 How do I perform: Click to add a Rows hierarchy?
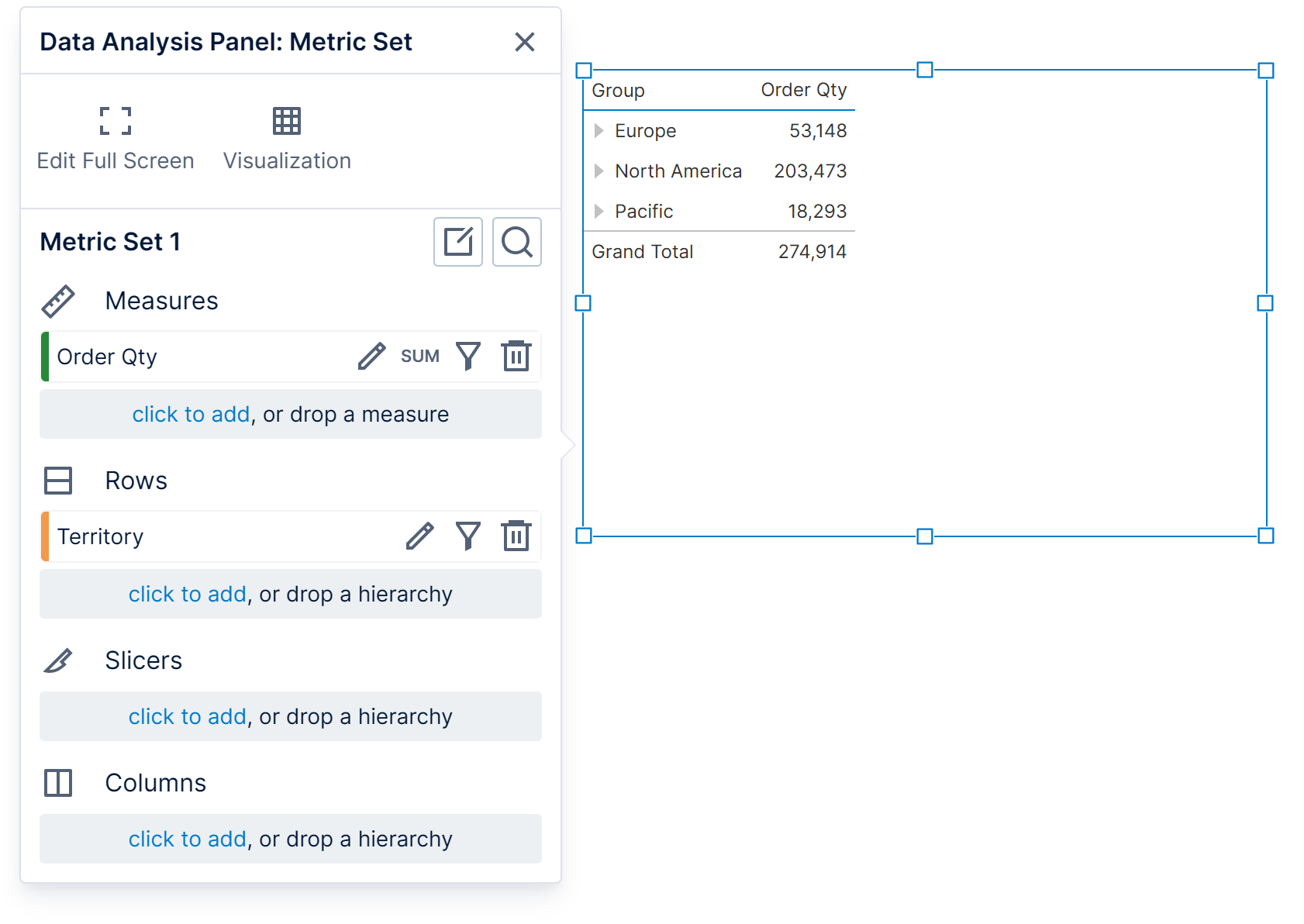[x=187, y=595]
